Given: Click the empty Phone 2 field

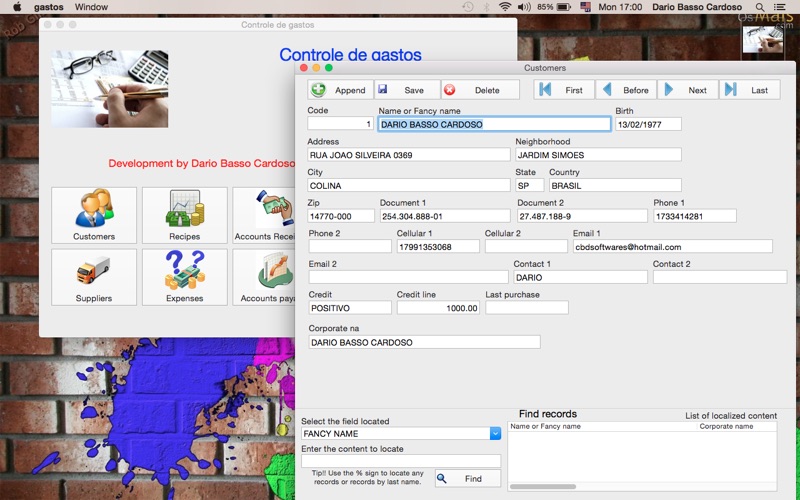Looking at the screenshot, I should (350, 246).
